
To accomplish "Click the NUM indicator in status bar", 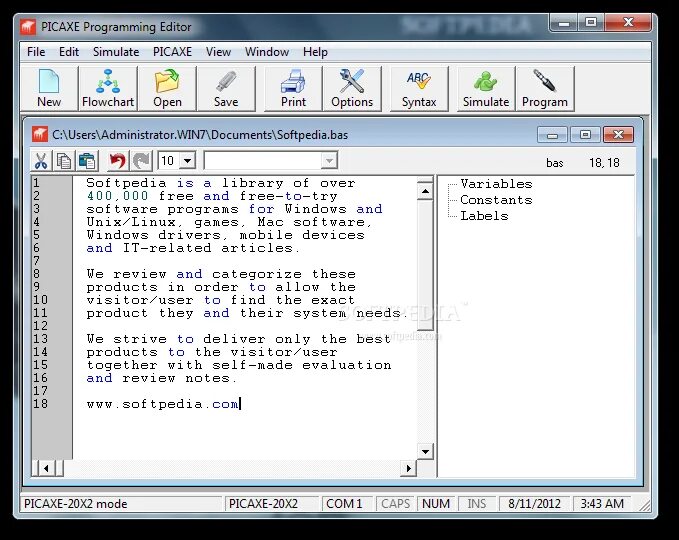I will pyautogui.click(x=436, y=504).
